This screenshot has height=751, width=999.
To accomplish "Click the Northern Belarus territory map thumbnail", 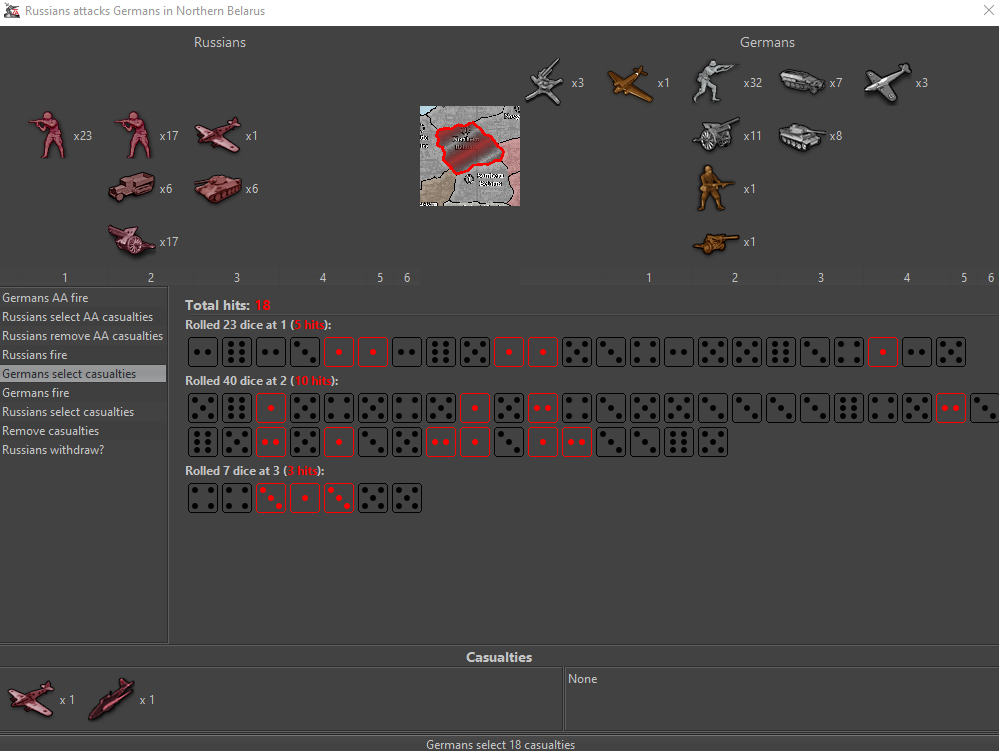I will click(470, 155).
